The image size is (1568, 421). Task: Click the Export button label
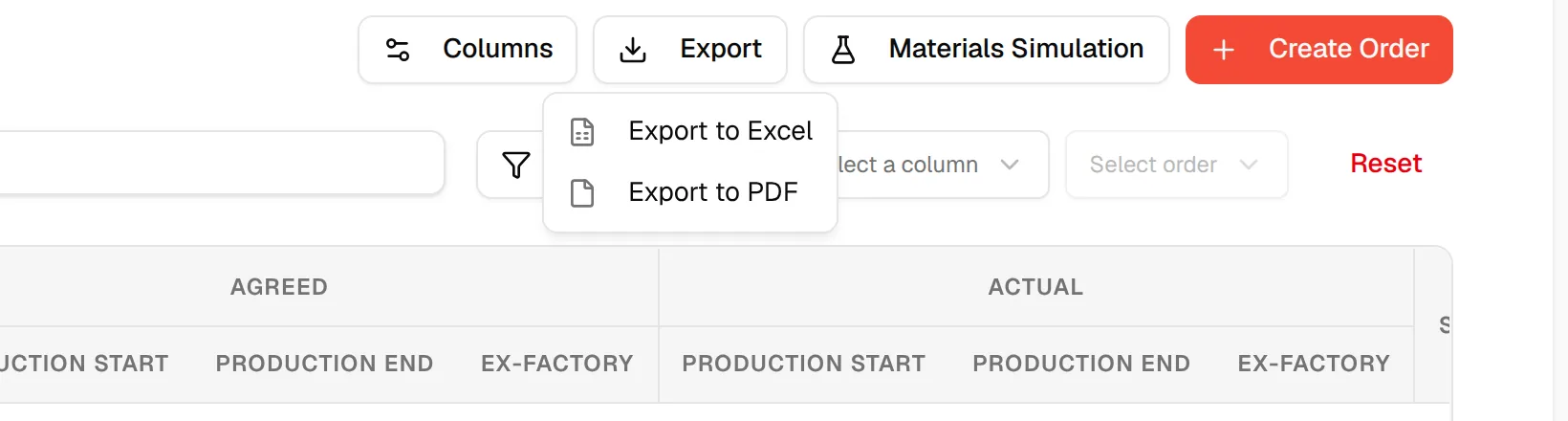(721, 49)
